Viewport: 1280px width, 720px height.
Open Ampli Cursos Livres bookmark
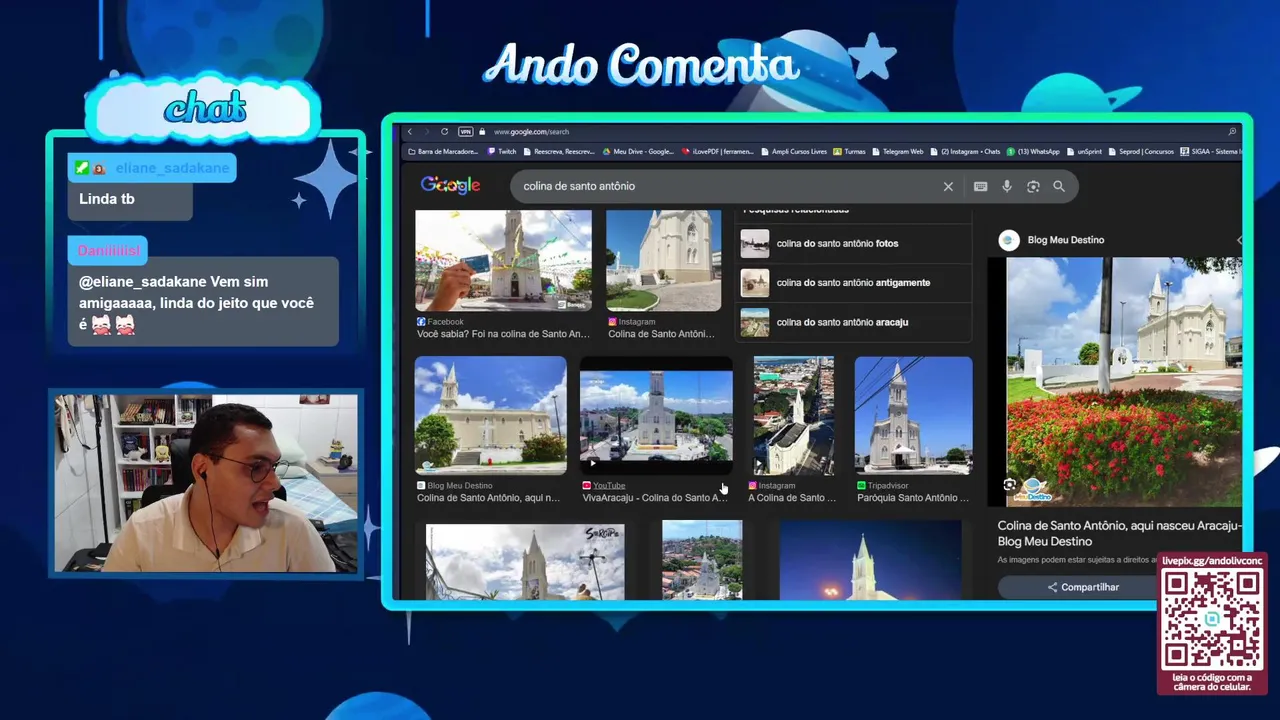794,152
